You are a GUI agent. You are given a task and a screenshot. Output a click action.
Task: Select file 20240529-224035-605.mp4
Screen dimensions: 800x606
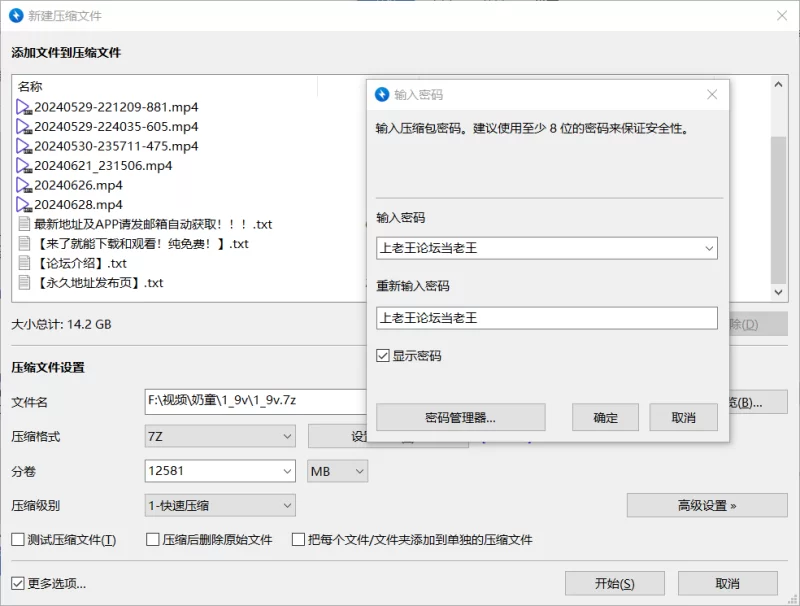pyautogui.click(x=116, y=127)
